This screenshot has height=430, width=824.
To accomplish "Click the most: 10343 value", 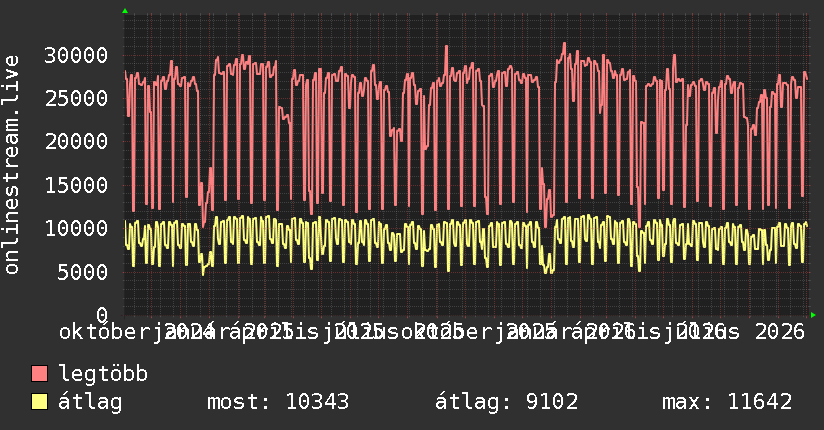I will (x=278, y=402).
